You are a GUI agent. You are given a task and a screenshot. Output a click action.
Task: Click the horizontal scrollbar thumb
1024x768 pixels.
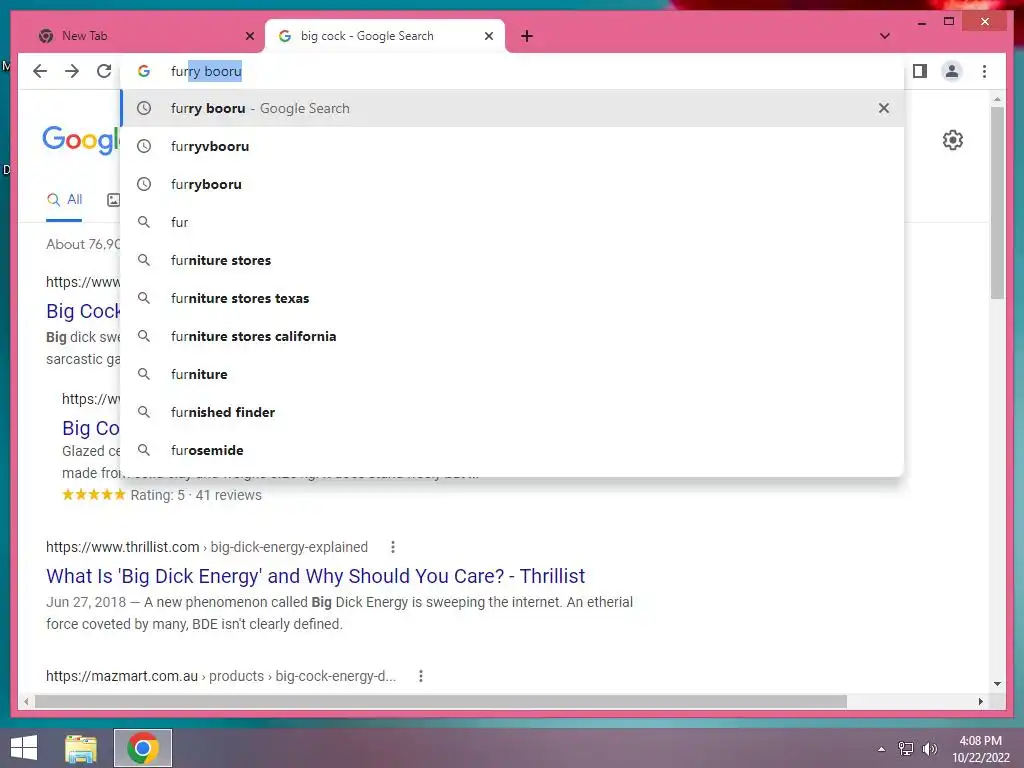click(441, 701)
